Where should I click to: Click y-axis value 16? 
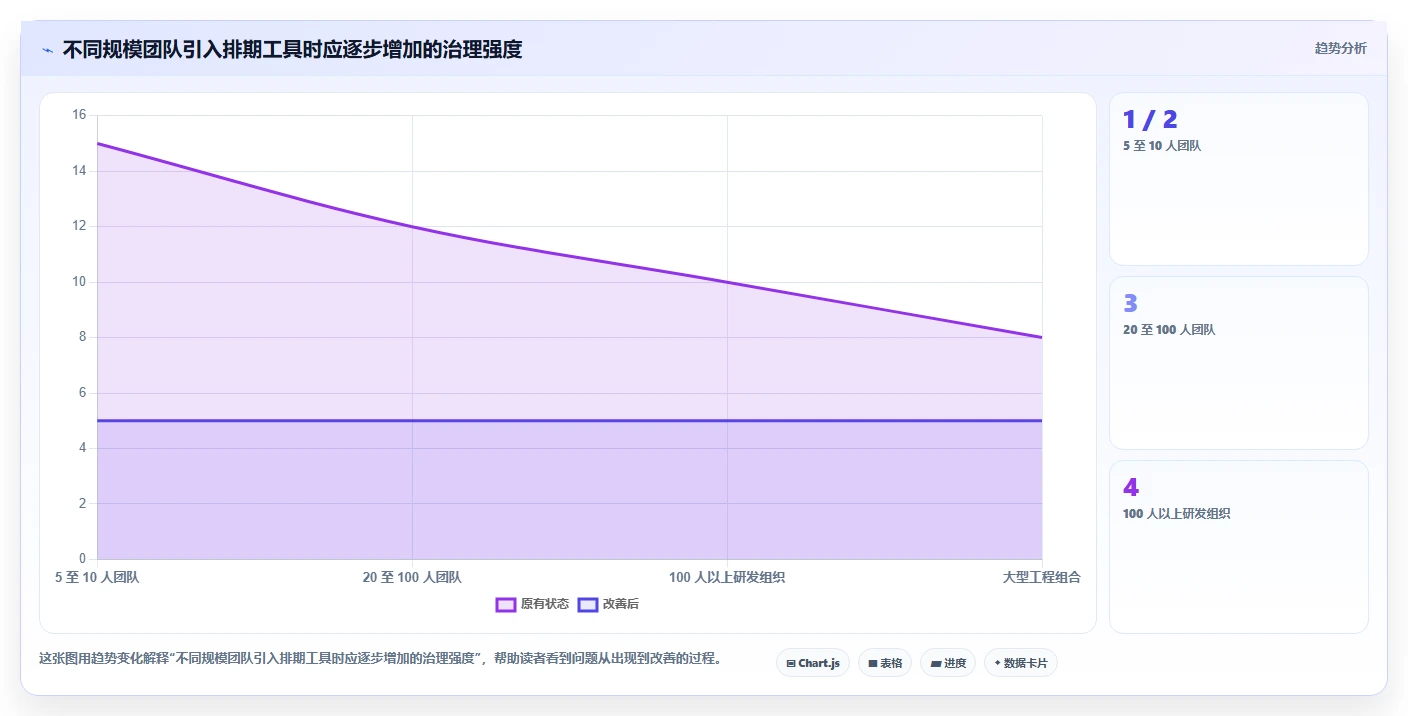pos(80,115)
